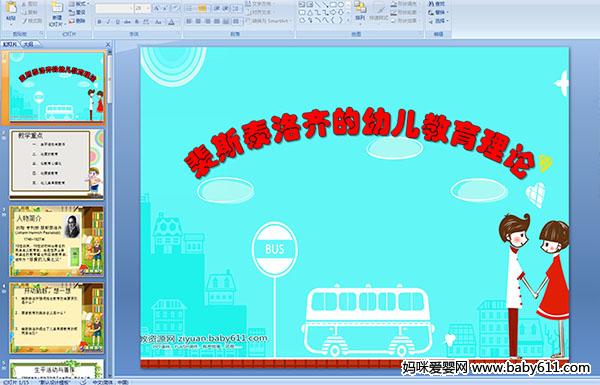Image resolution: width=600 pixels, height=385 pixels.
Task: Open the Select (选择) dropdown
Action: (439, 21)
